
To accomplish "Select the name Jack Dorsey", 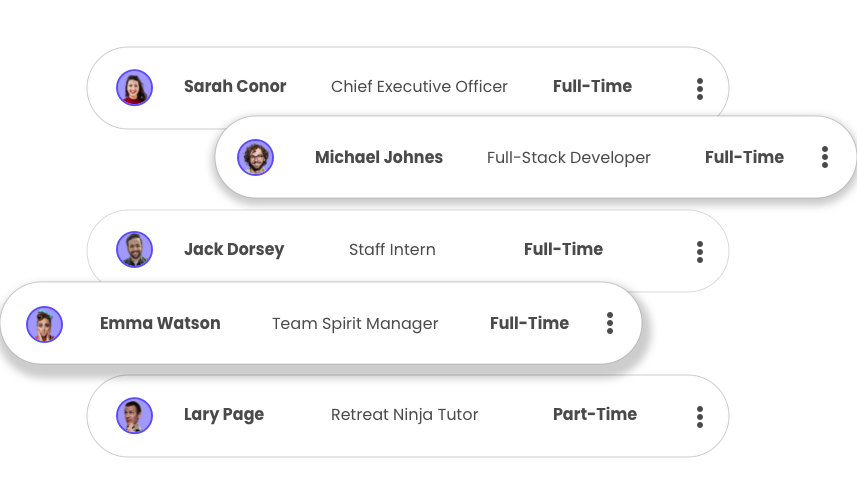I will tap(234, 250).
